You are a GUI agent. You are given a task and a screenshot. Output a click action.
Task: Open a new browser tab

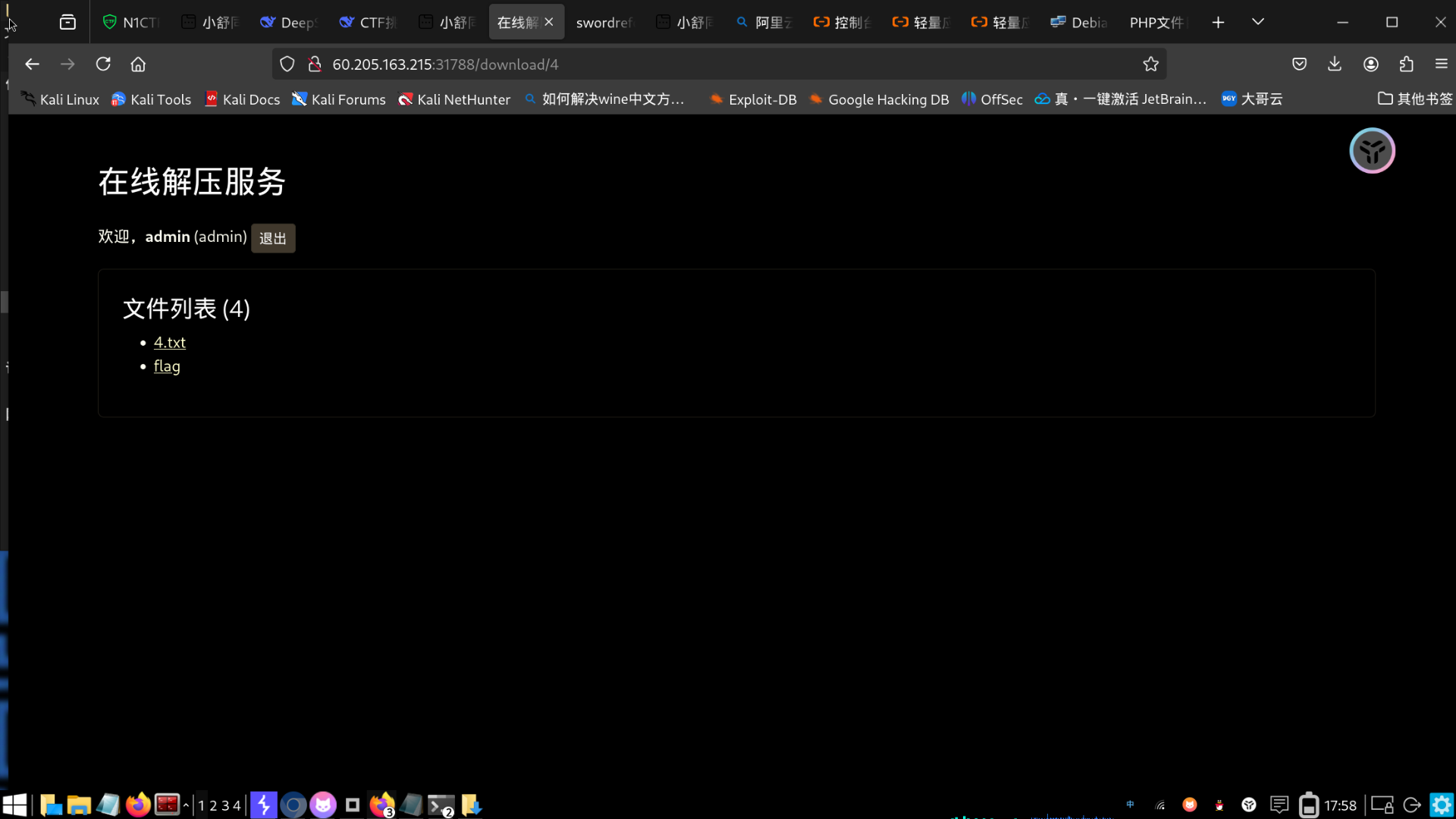coord(1218,23)
